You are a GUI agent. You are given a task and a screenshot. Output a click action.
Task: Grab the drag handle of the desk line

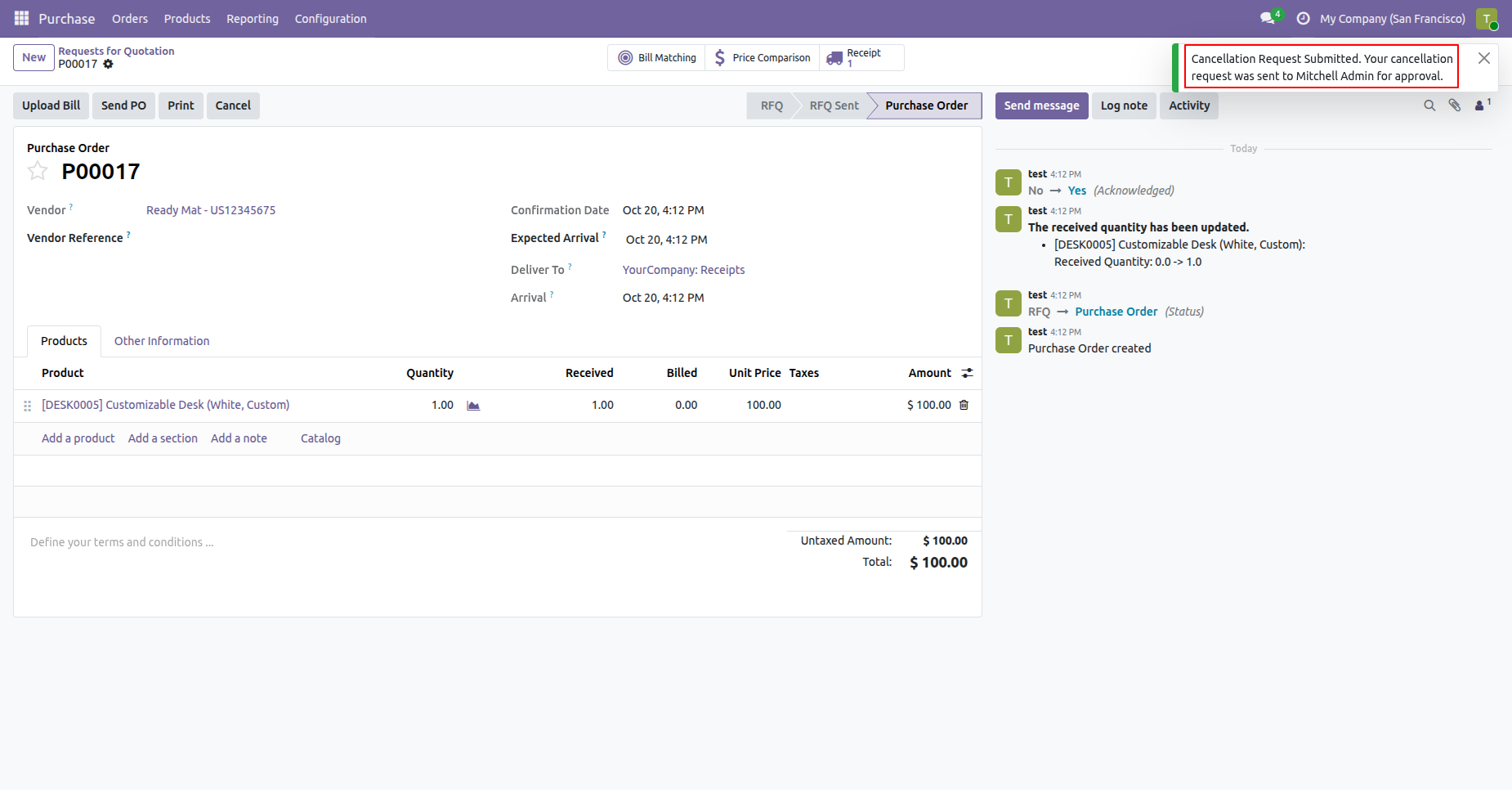(28, 406)
